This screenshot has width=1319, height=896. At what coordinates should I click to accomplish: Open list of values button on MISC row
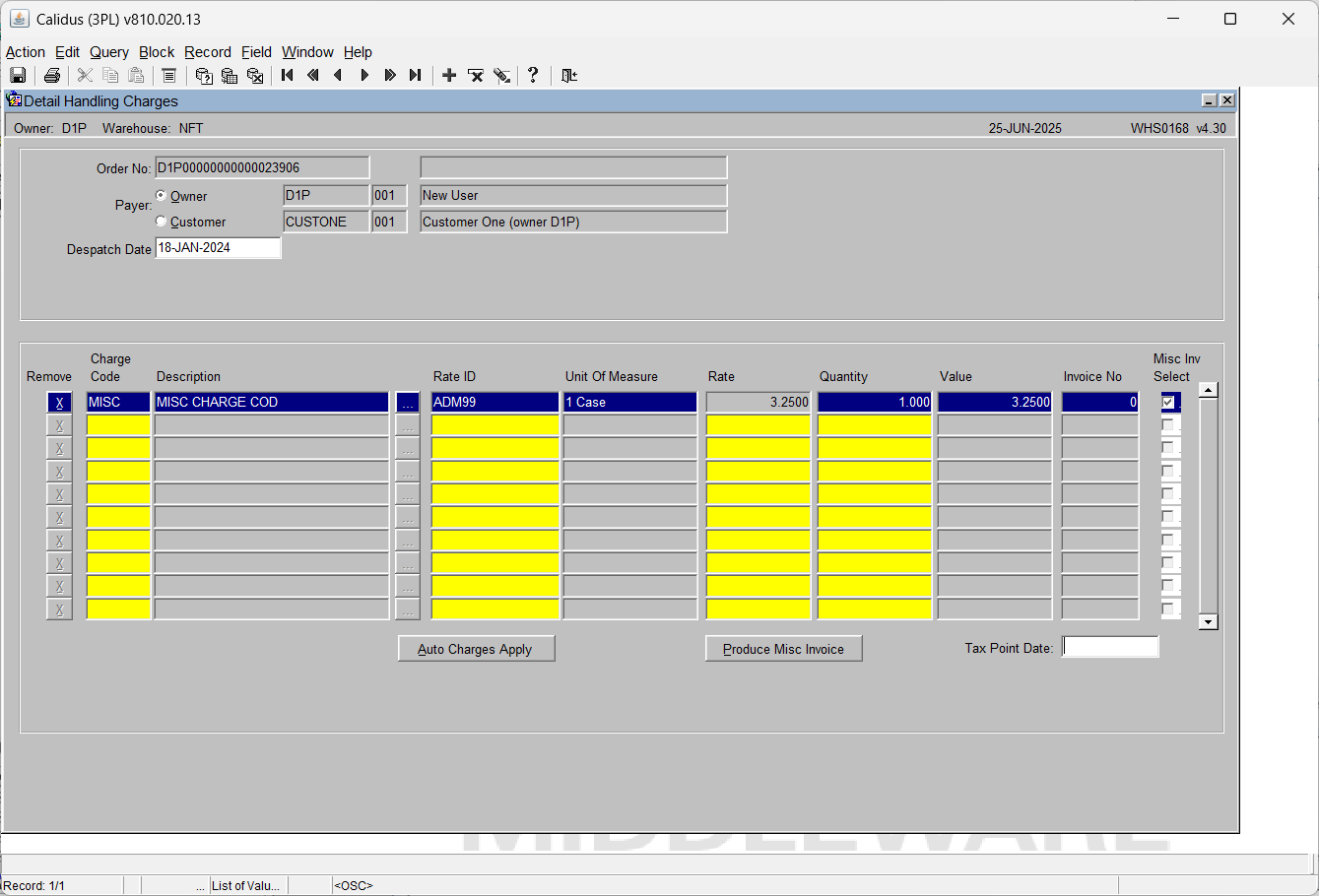408,403
